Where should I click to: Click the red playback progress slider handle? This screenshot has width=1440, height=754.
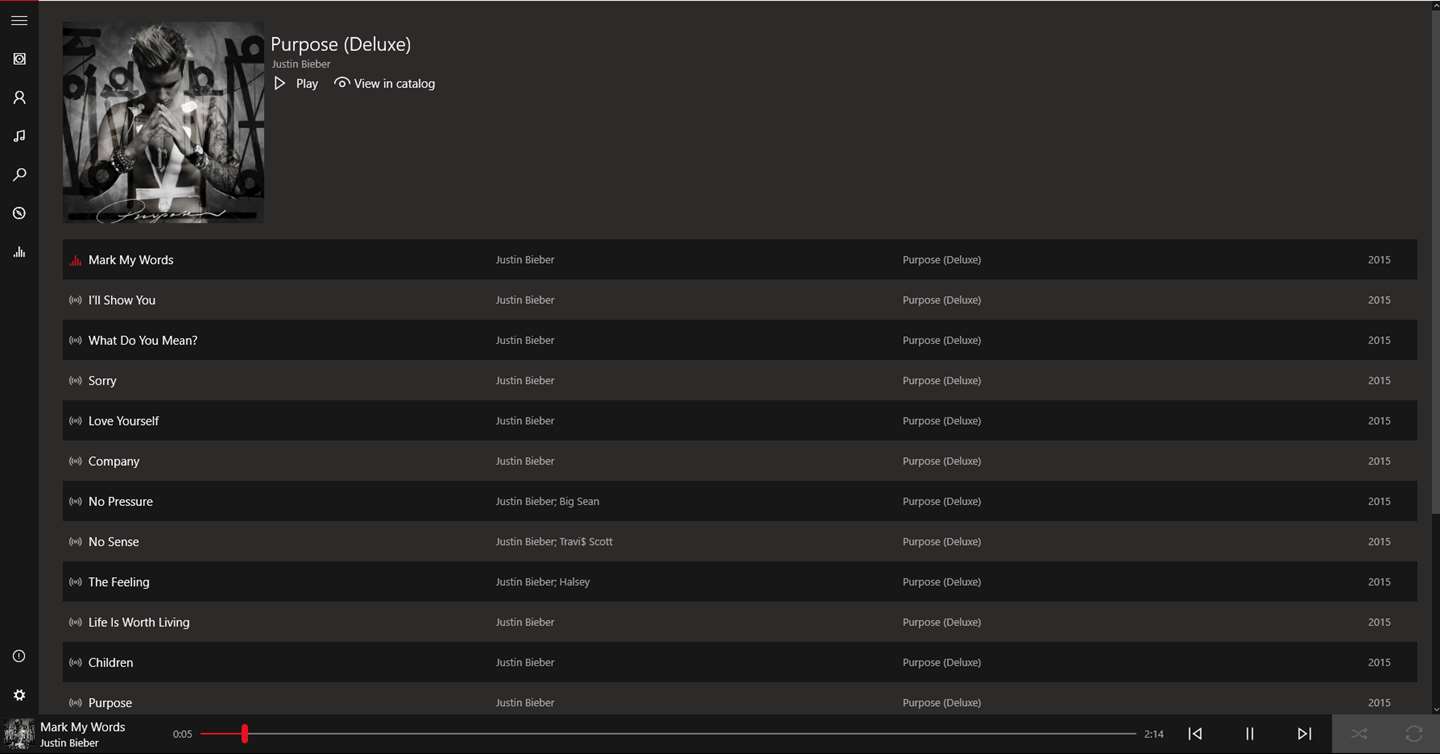[244, 734]
